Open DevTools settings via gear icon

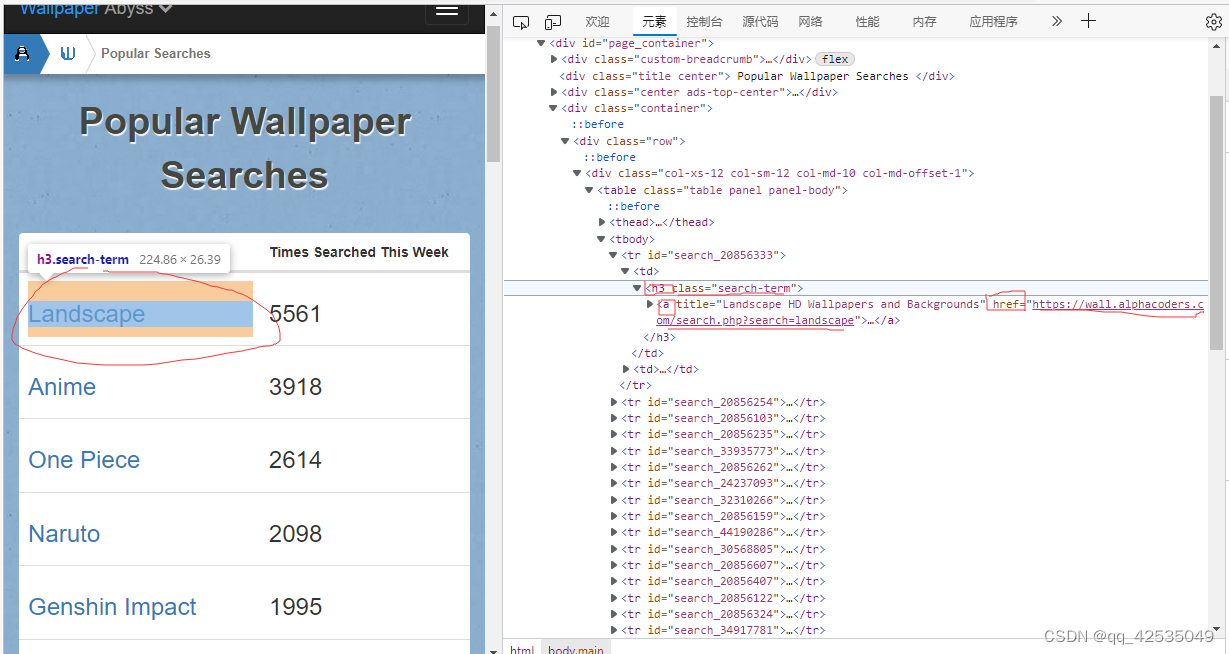click(x=1213, y=21)
